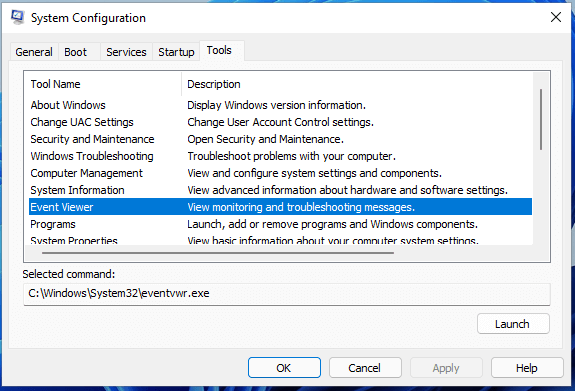Viewport: 575px width, 391px height.
Task: Click the Description column header
Action: pos(358,84)
